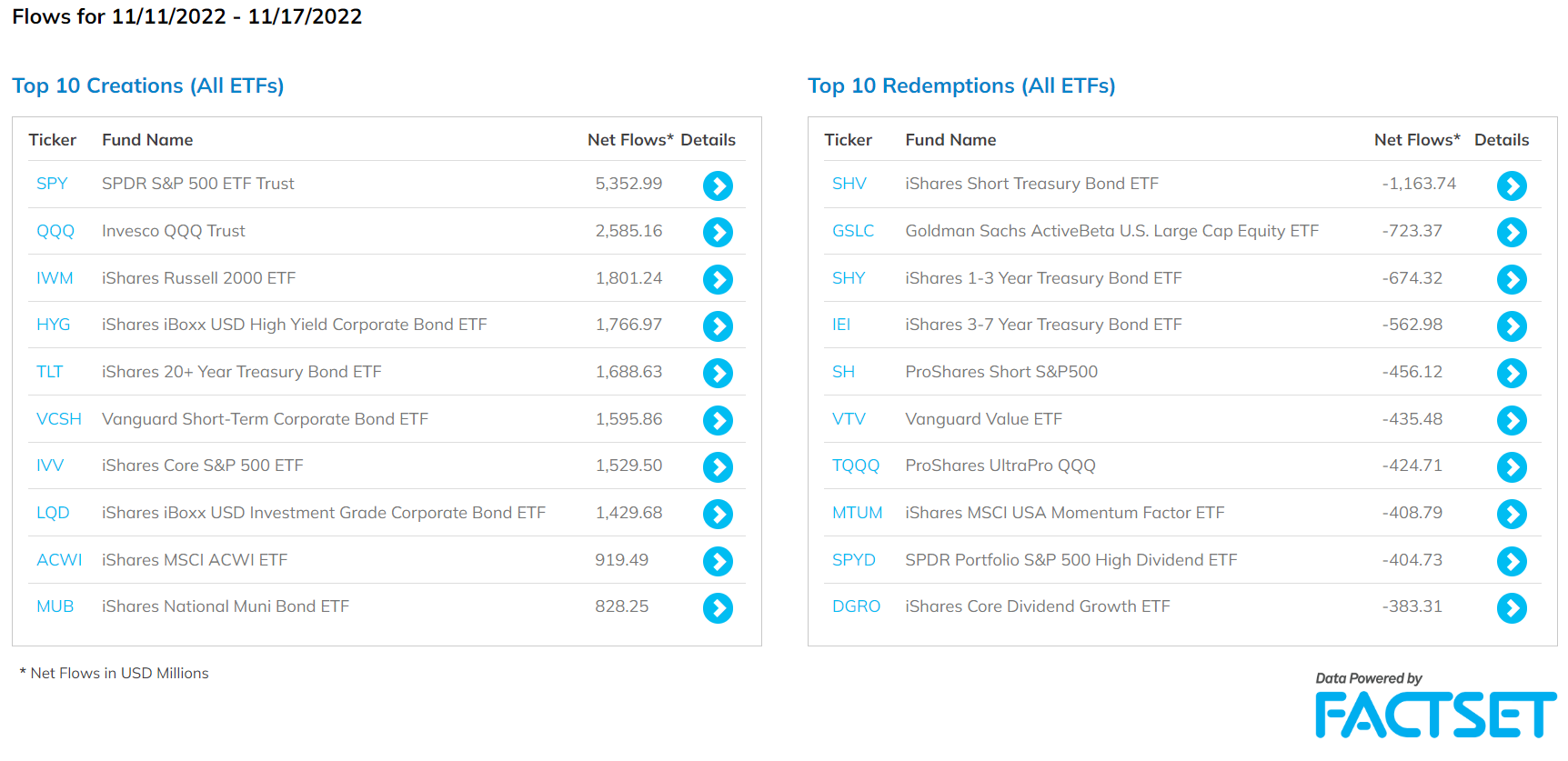Viewport: 1568px width, 761px height.
Task: Open the VTV ticker link
Action: pyautogui.click(x=849, y=419)
